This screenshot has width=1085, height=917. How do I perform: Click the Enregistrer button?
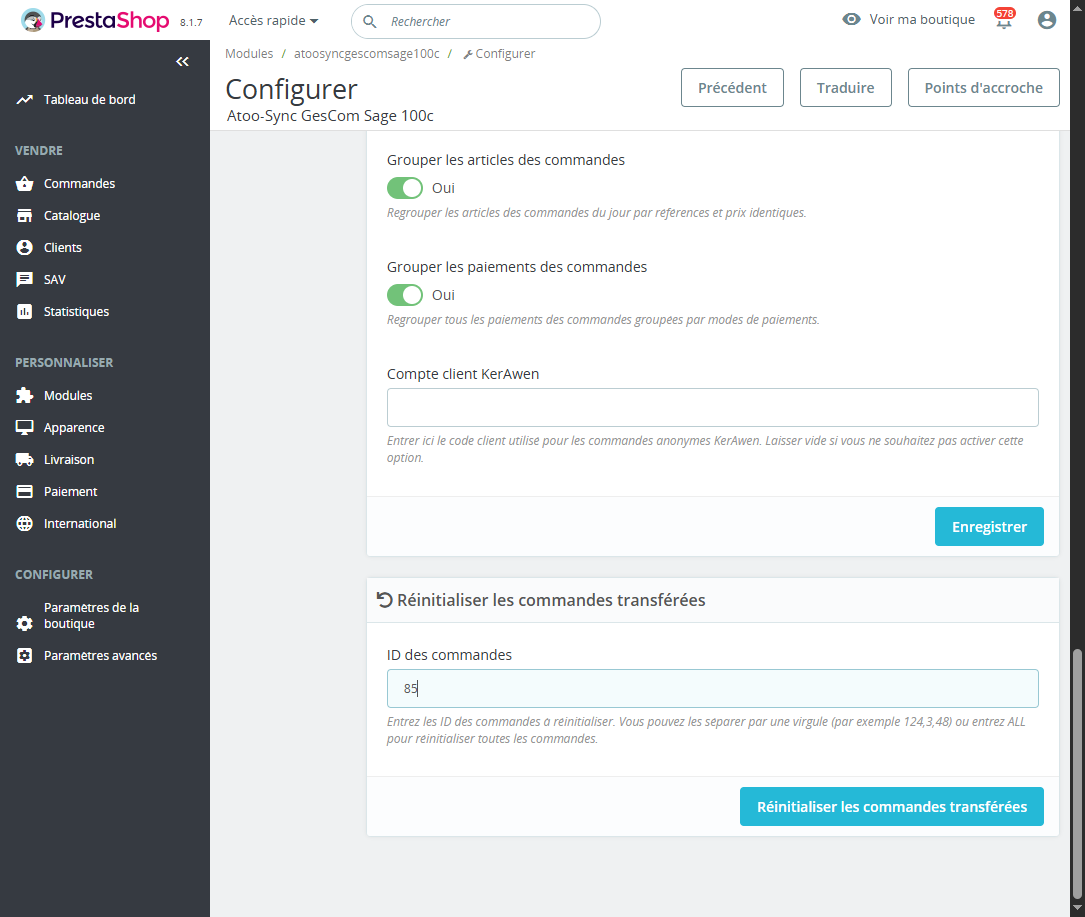click(x=989, y=527)
